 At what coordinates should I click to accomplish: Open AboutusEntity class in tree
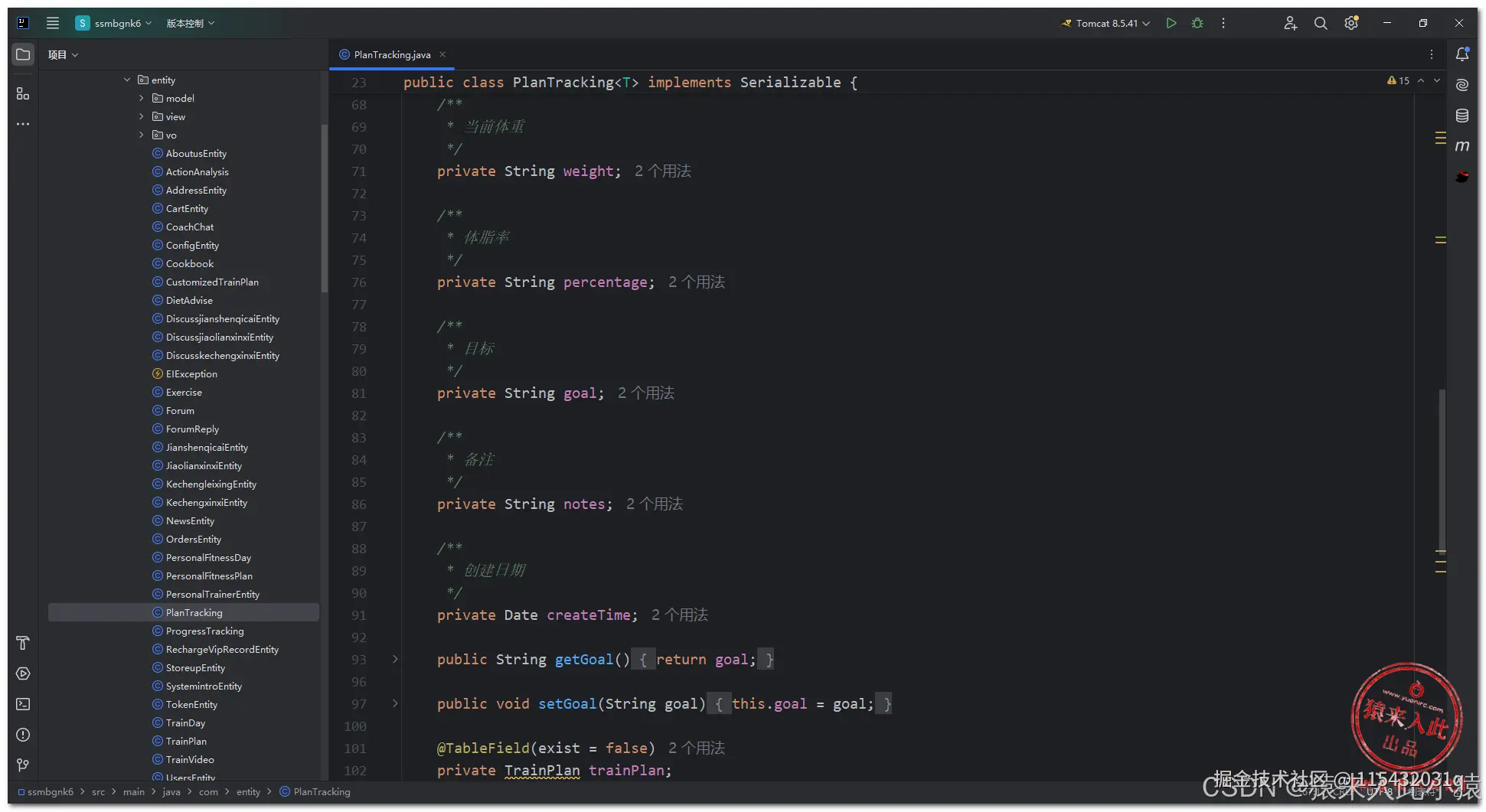pyautogui.click(x=196, y=153)
